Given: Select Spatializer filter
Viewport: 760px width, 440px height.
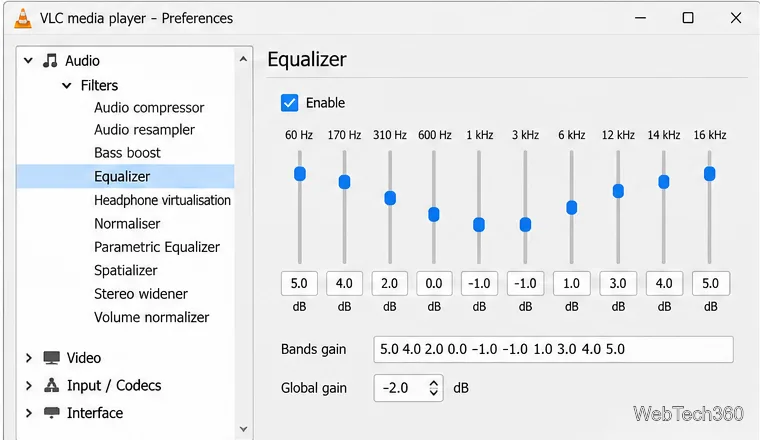Looking at the screenshot, I should pos(126,270).
